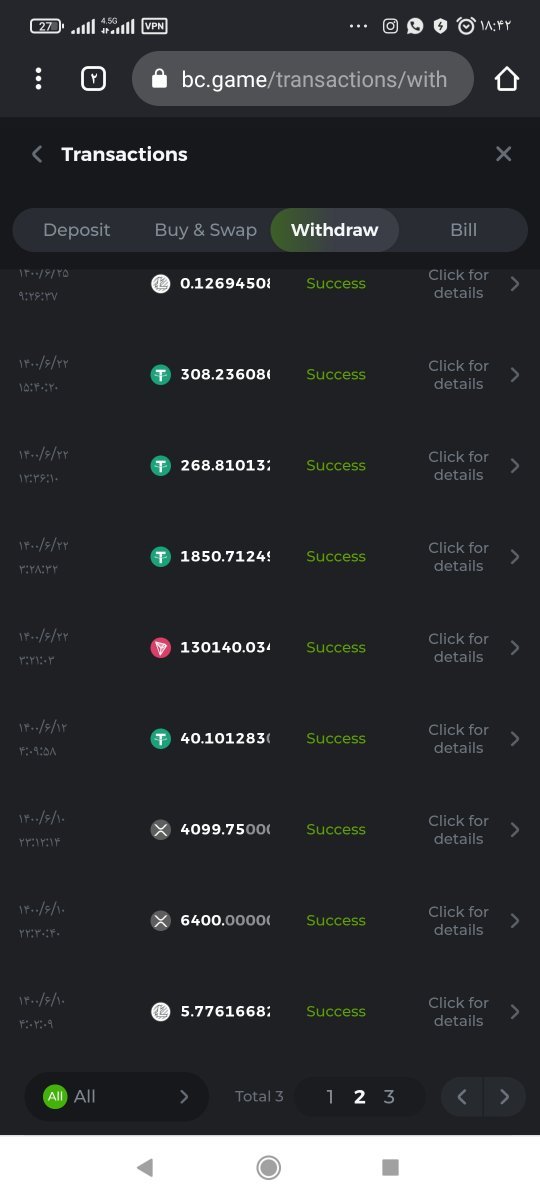Viewport: 540px width, 1200px height.
Task: Close the Transactions panel
Action: point(503,154)
